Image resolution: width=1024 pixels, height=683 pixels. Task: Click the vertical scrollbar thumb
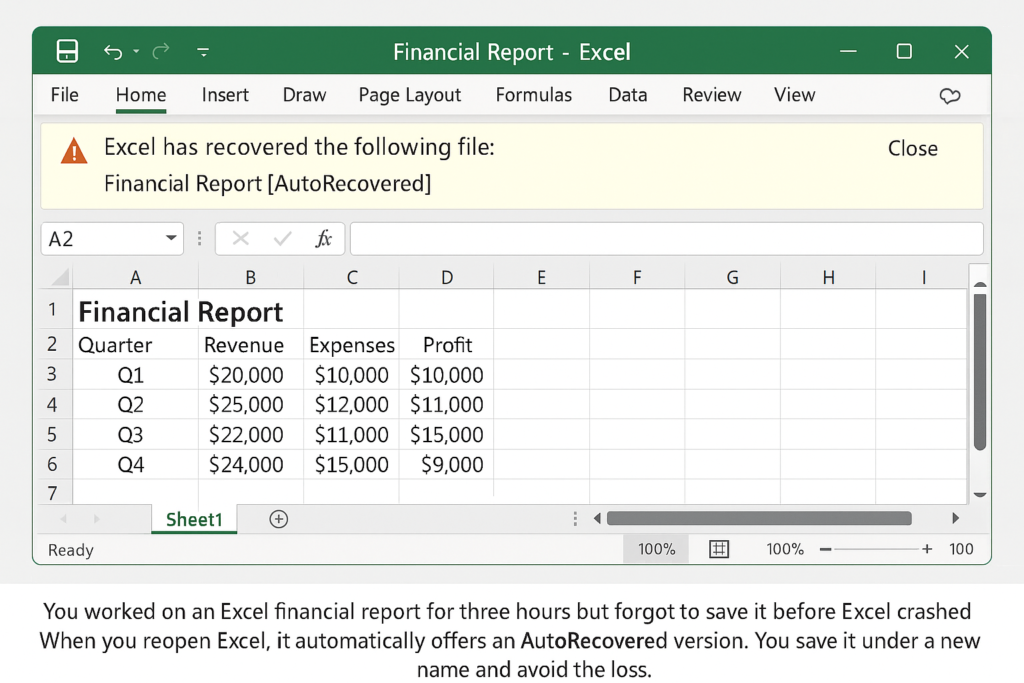980,372
